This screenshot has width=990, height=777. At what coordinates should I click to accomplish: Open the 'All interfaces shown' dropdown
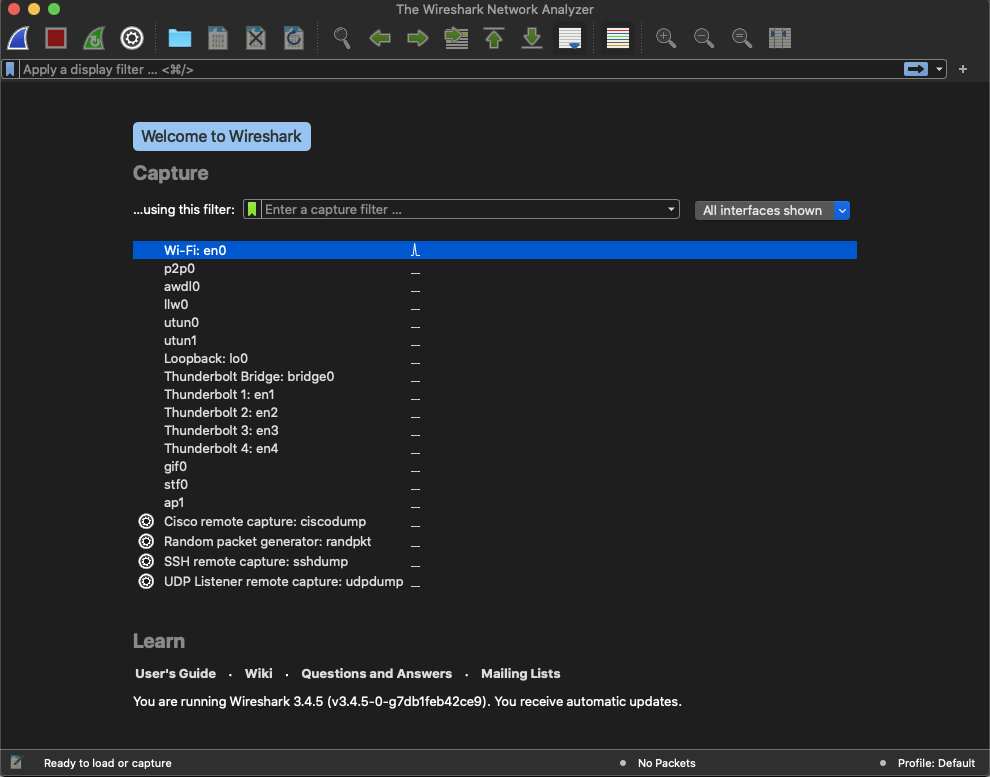[x=772, y=210]
